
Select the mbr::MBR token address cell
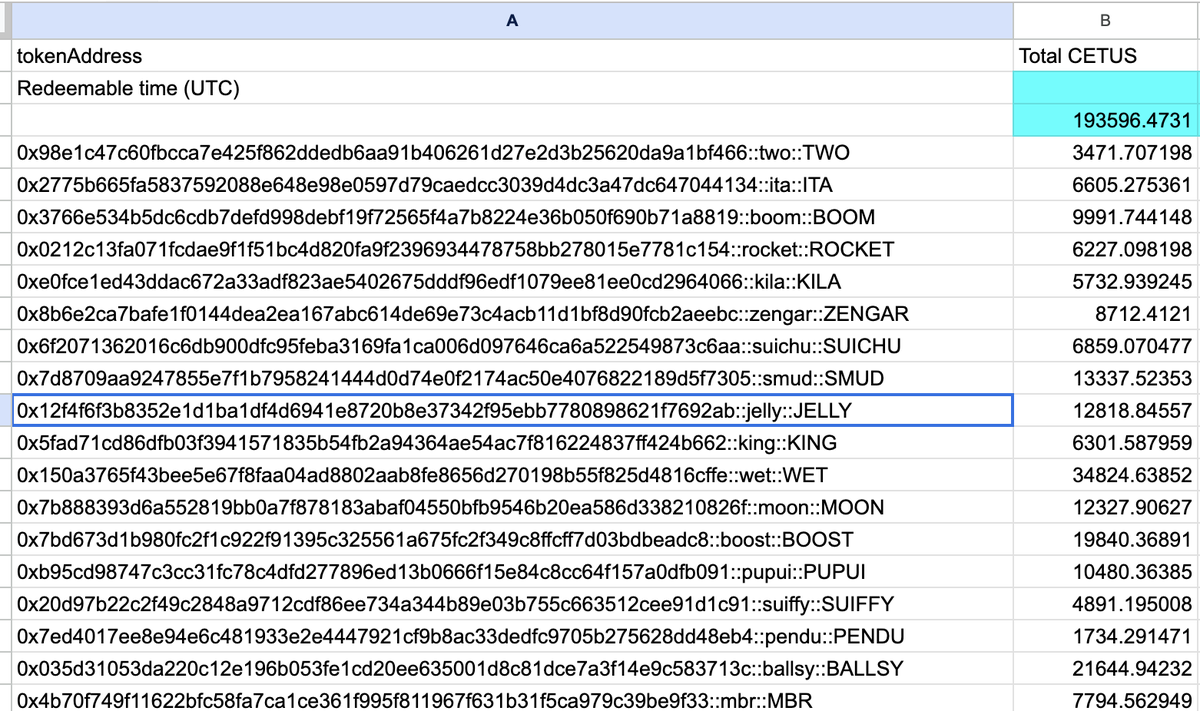click(512, 698)
